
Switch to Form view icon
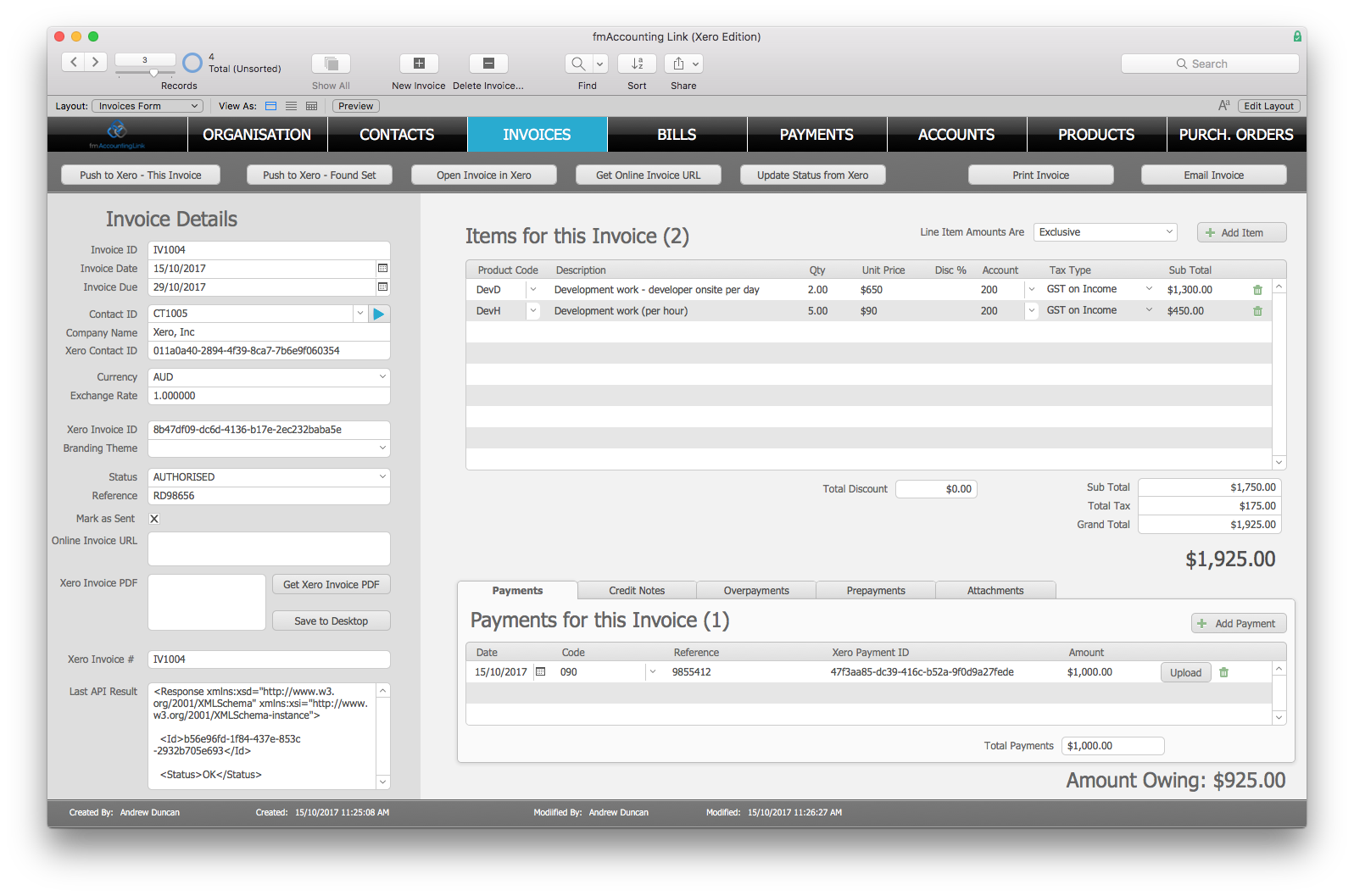pyautogui.click(x=271, y=106)
